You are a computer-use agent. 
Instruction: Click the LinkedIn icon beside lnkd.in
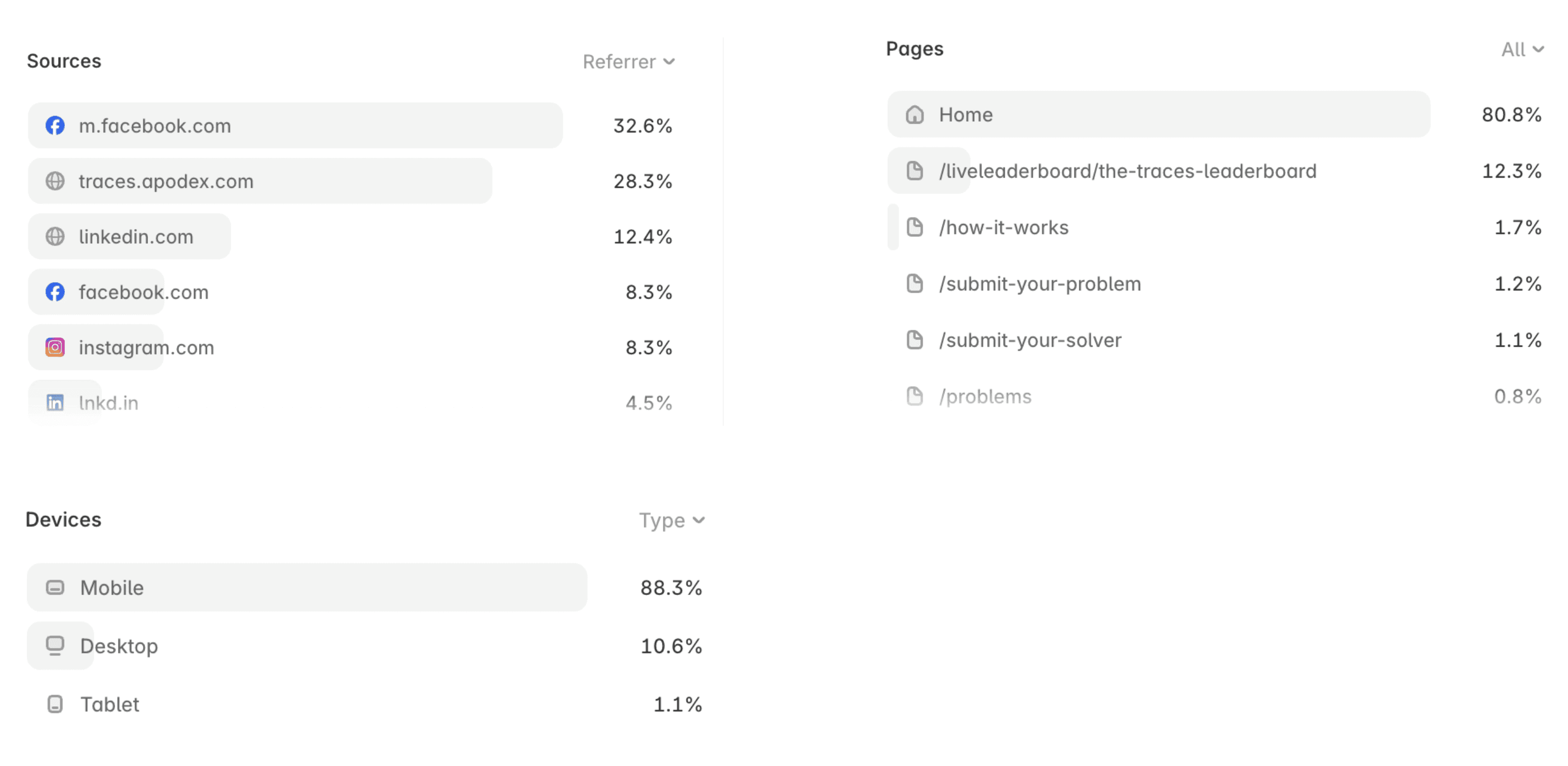point(55,403)
